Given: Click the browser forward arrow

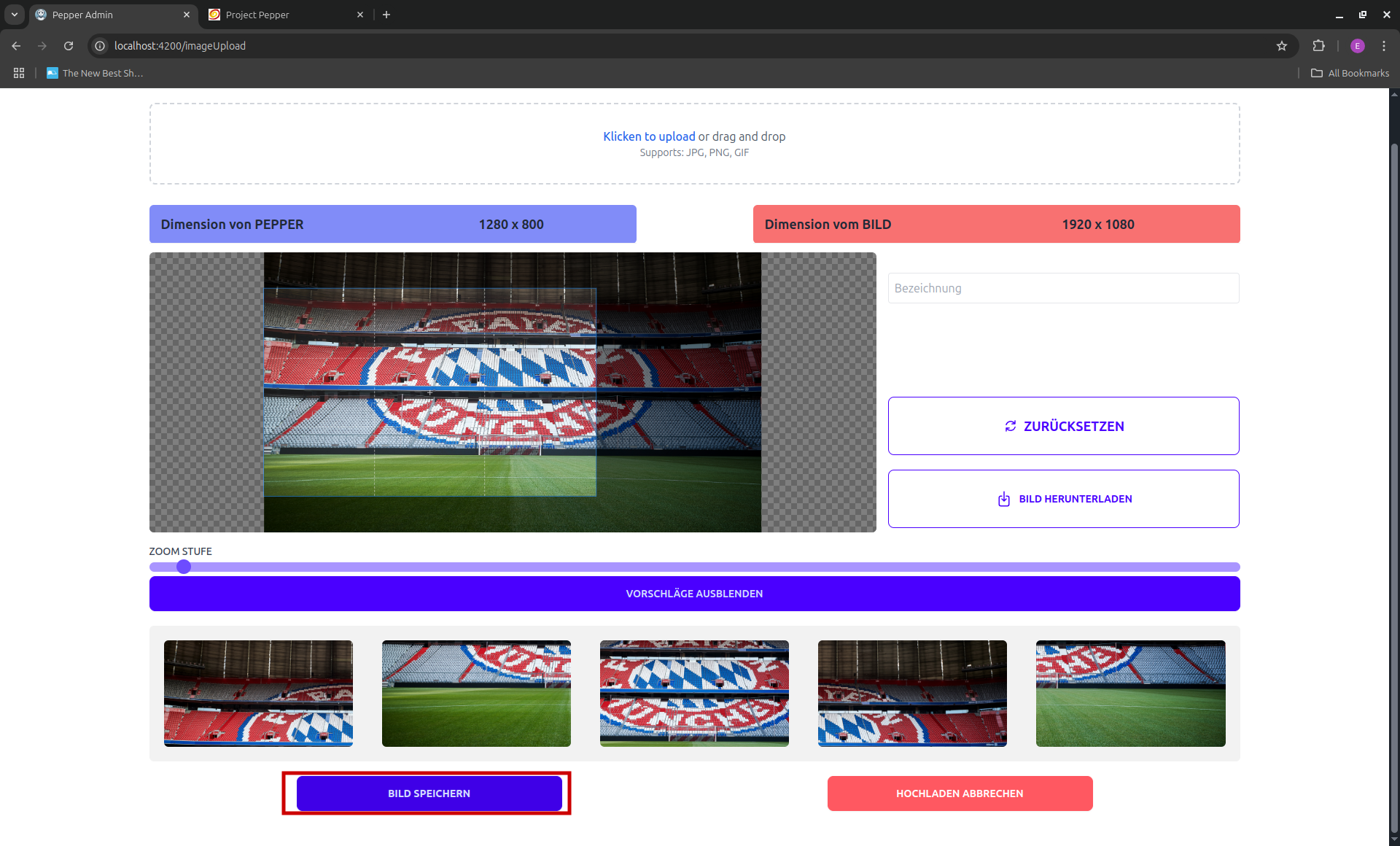Looking at the screenshot, I should (x=42, y=46).
